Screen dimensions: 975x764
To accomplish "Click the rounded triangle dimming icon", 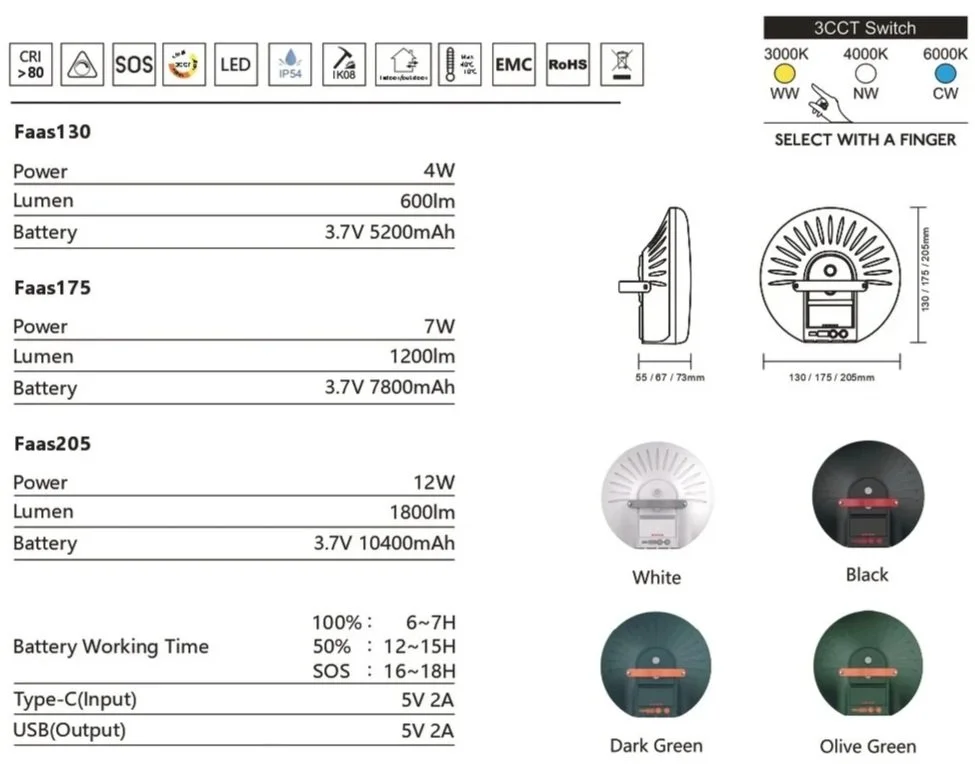I will 82,64.
